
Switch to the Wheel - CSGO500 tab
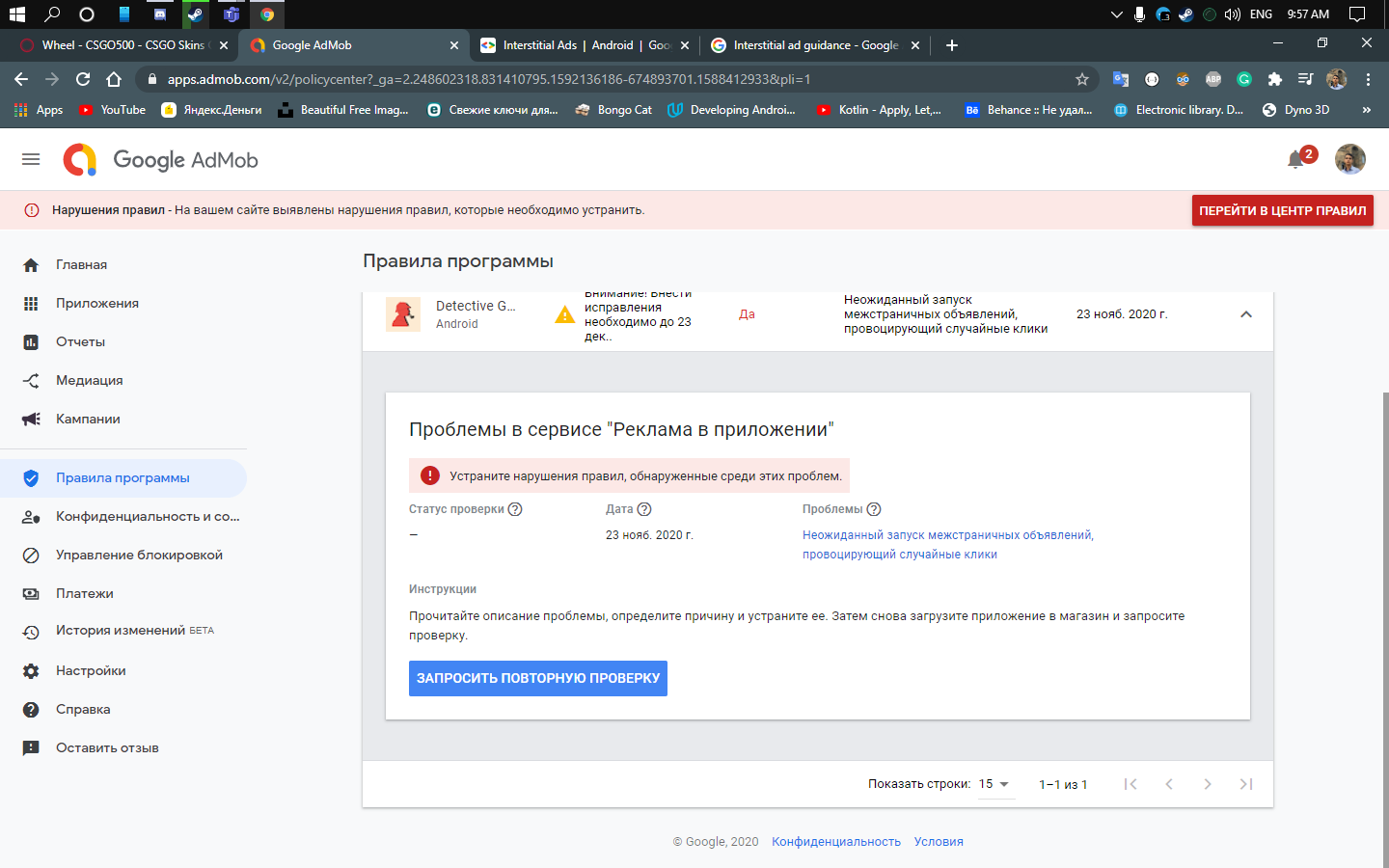pos(123,45)
